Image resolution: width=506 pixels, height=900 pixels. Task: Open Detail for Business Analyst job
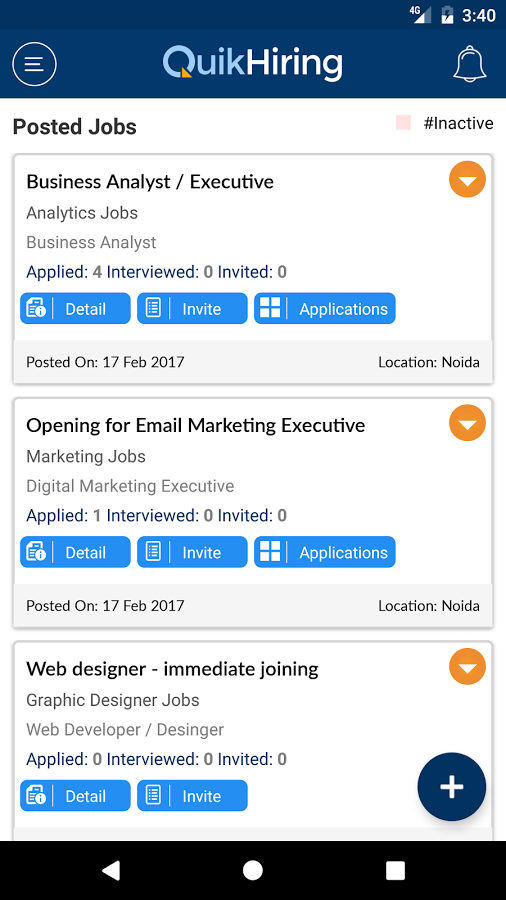pos(76,309)
